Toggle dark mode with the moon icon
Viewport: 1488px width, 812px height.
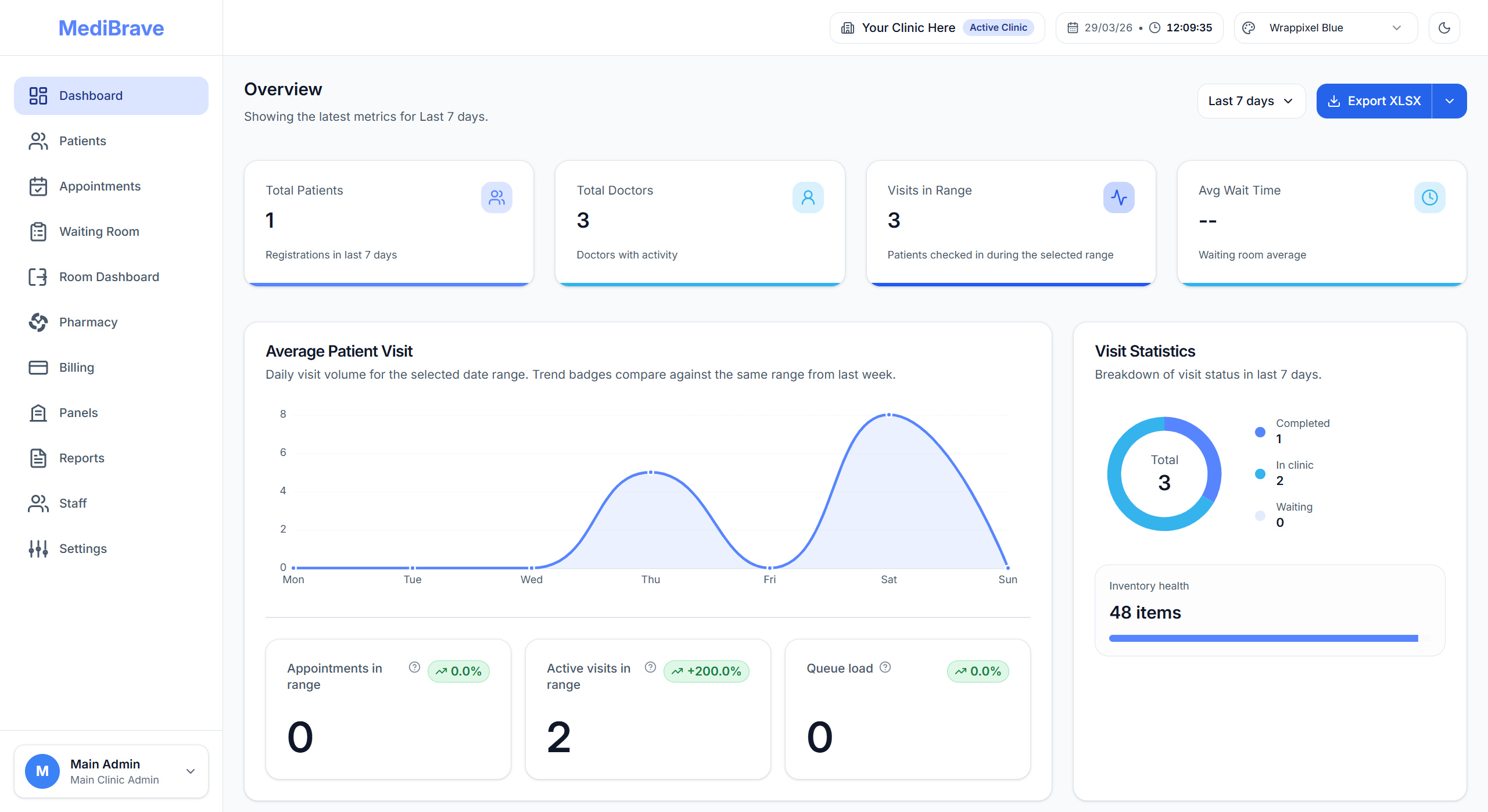click(1444, 27)
